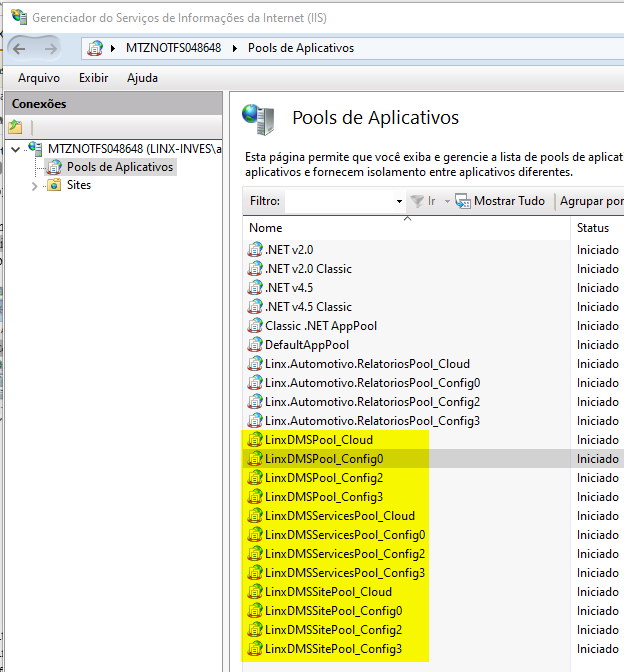Select Sites in Conexões tree
The width and height of the screenshot is (624, 672).
79,185
